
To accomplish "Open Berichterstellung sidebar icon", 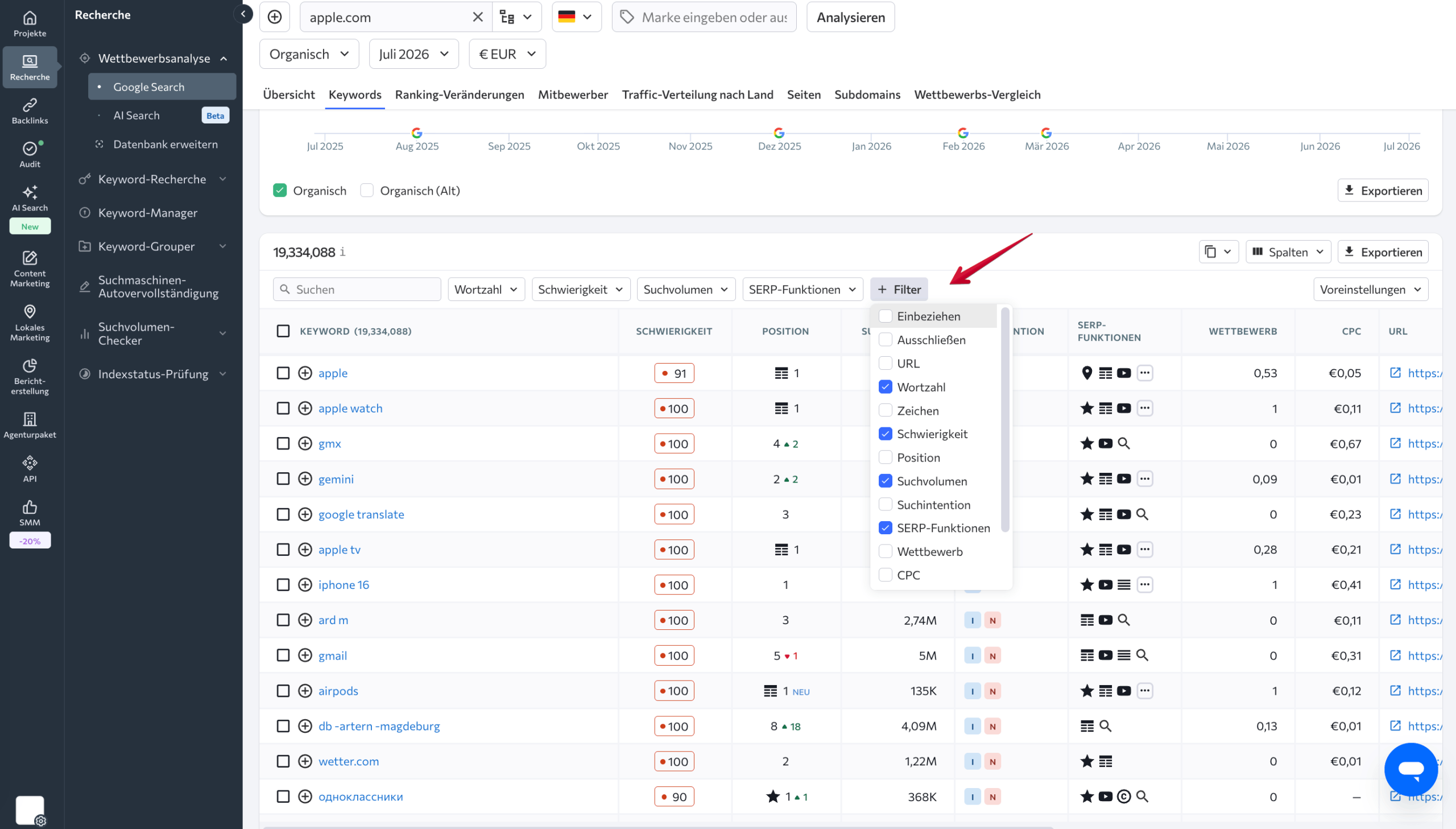I will tap(30, 376).
